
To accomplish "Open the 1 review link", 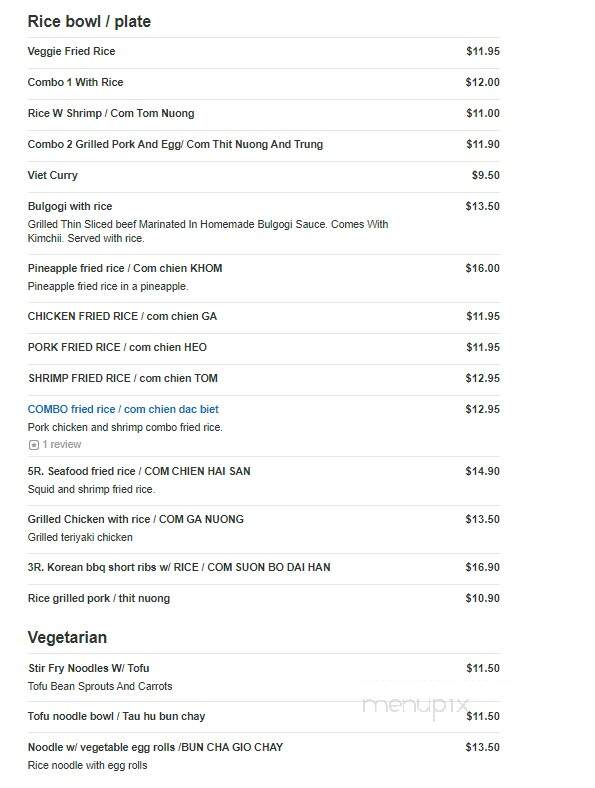I will pyautogui.click(x=61, y=445).
